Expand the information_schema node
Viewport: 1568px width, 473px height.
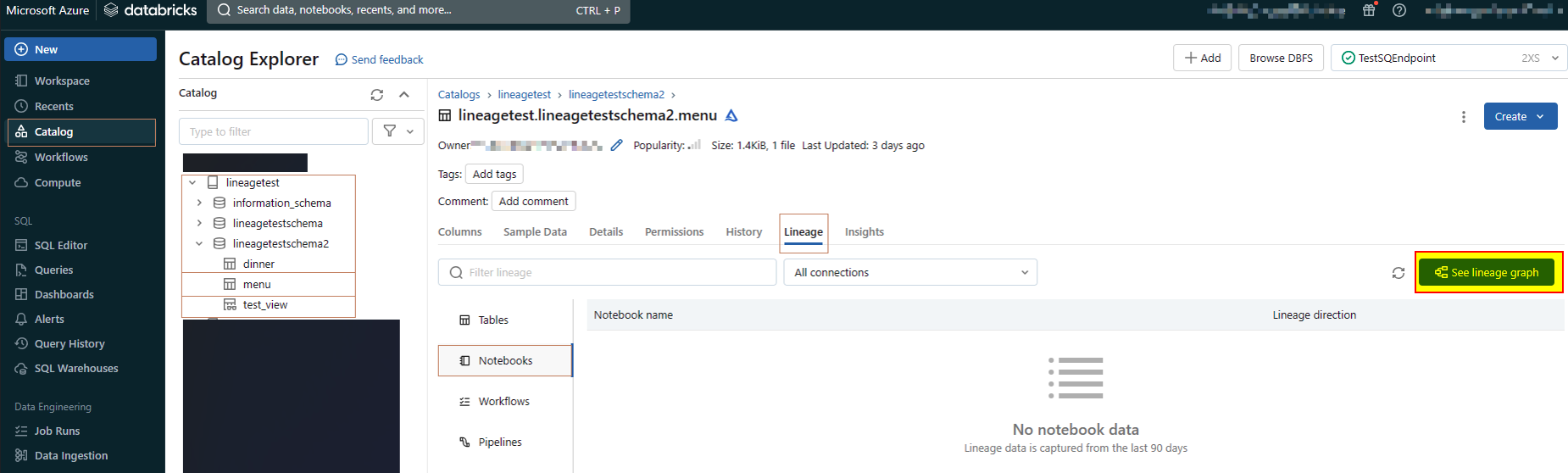tap(199, 203)
